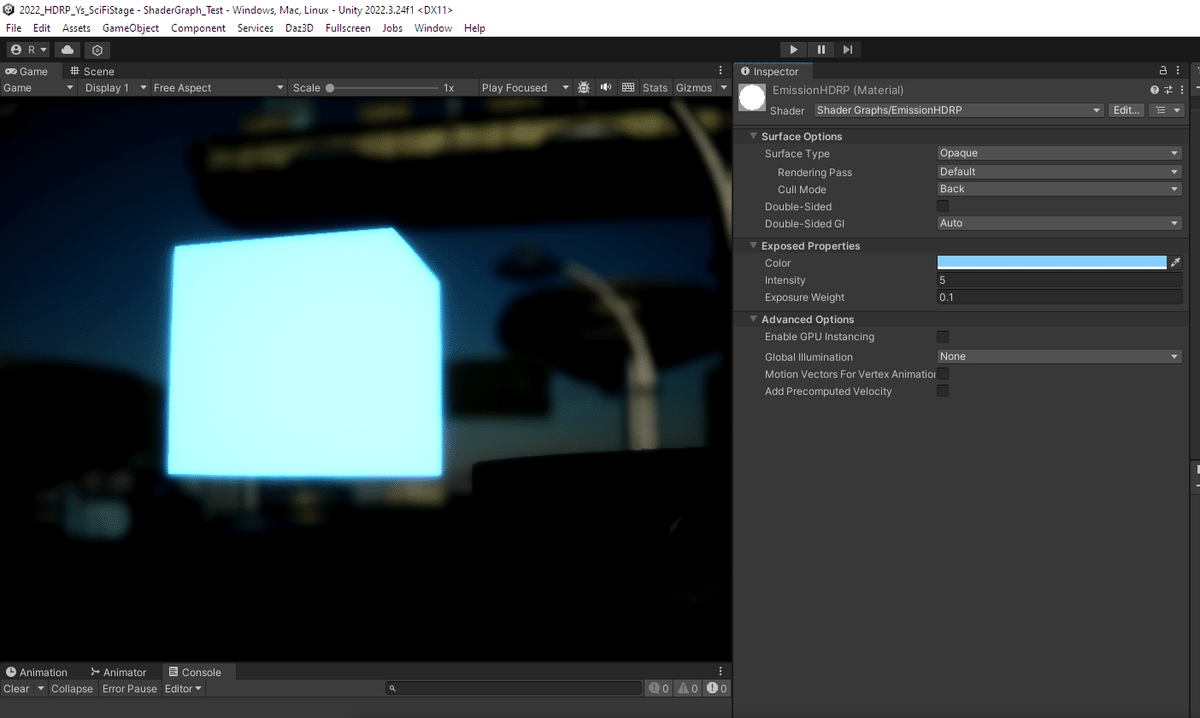
Task: Show Stats overlay in the Game view
Action: tap(655, 87)
